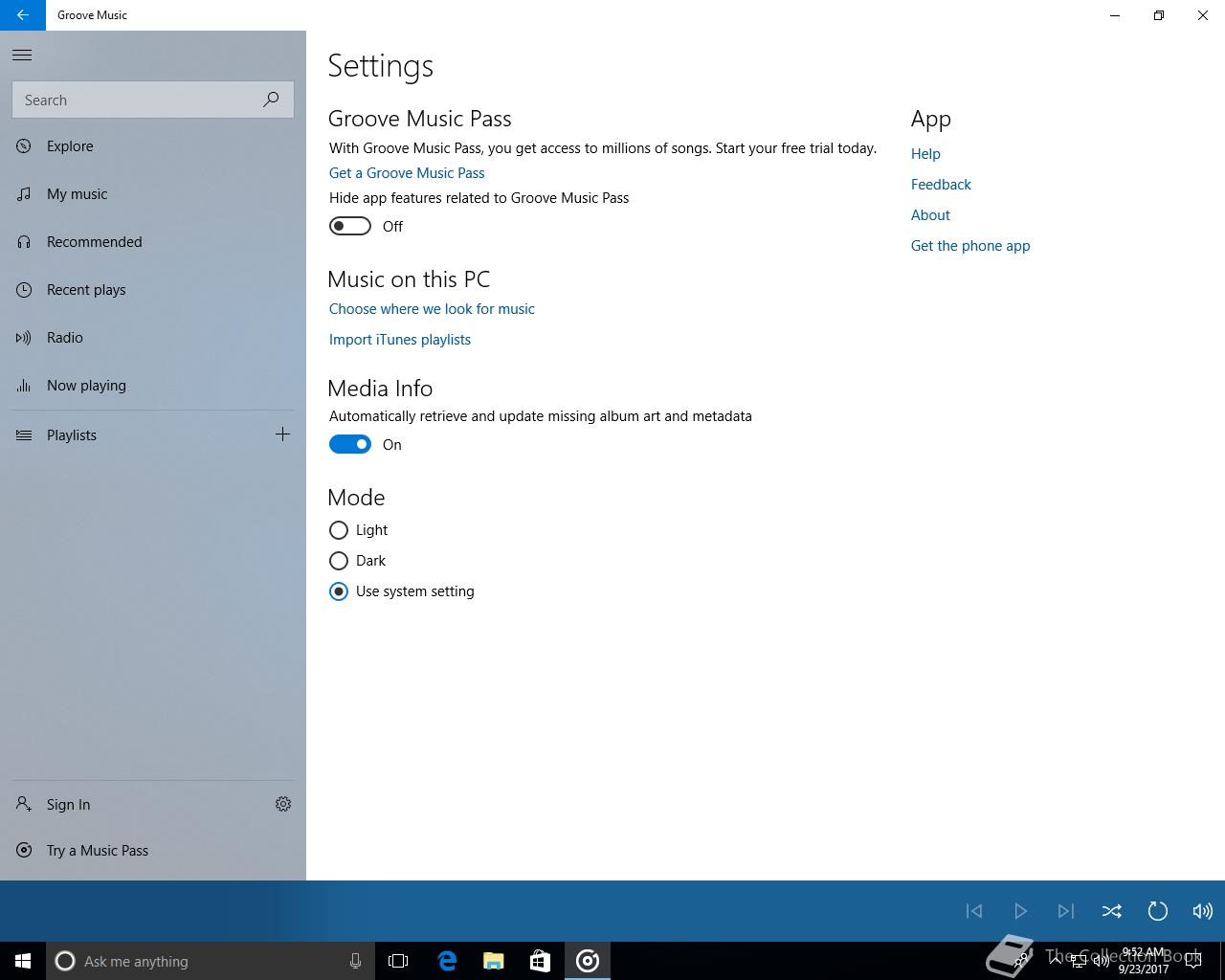
Task: Click Get the phone app link
Action: pos(970,246)
